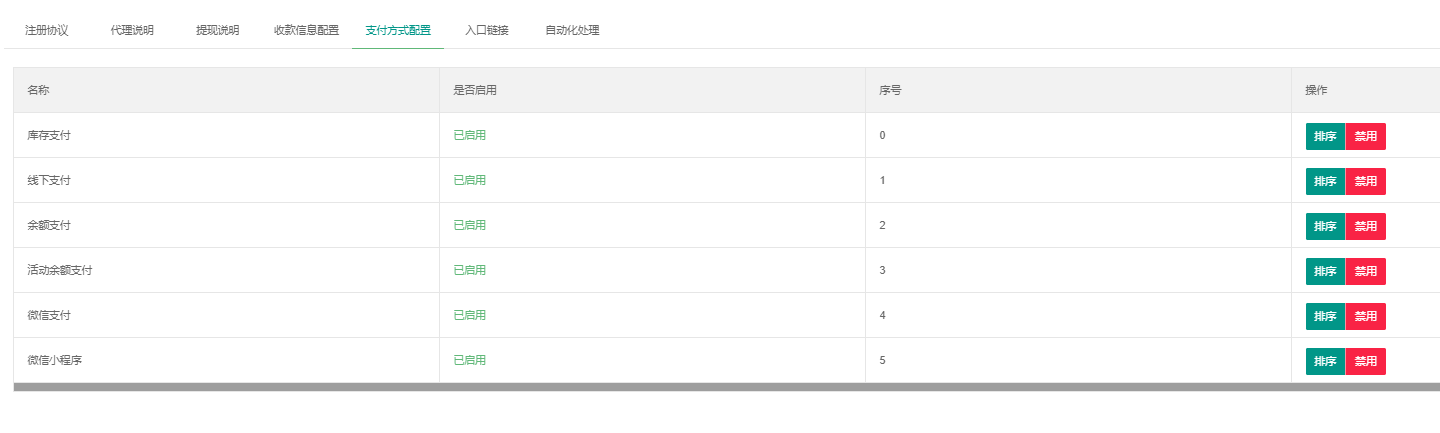Disable 活动余额支付 payment method
The width and height of the screenshot is (1440, 433).
coord(1366,271)
